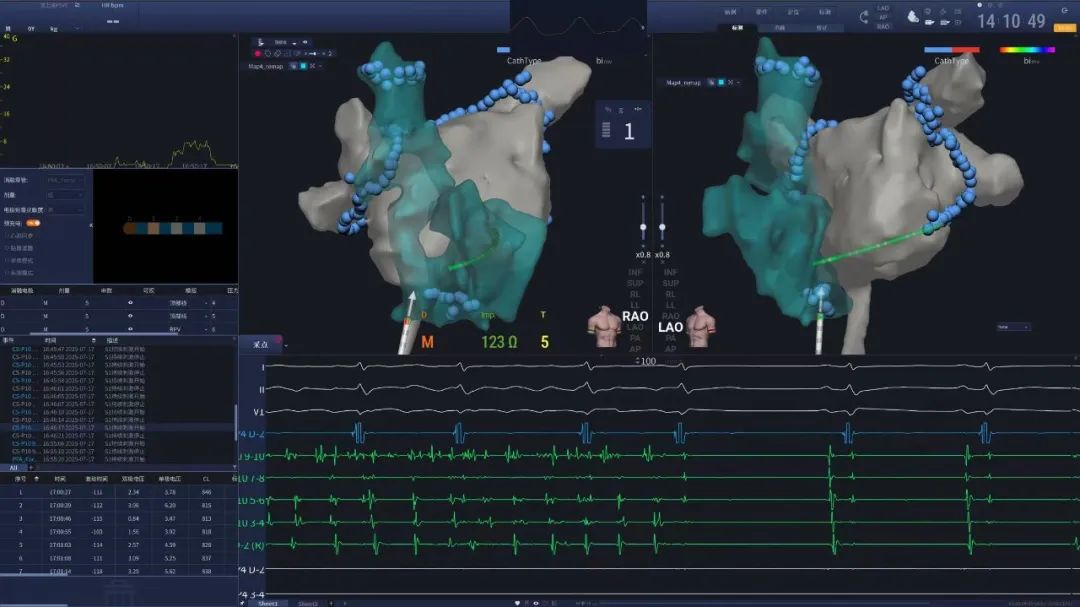Click the AP preset button in top bar
Viewport: 1080px width, 607px height.
pyautogui.click(x=883, y=17)
